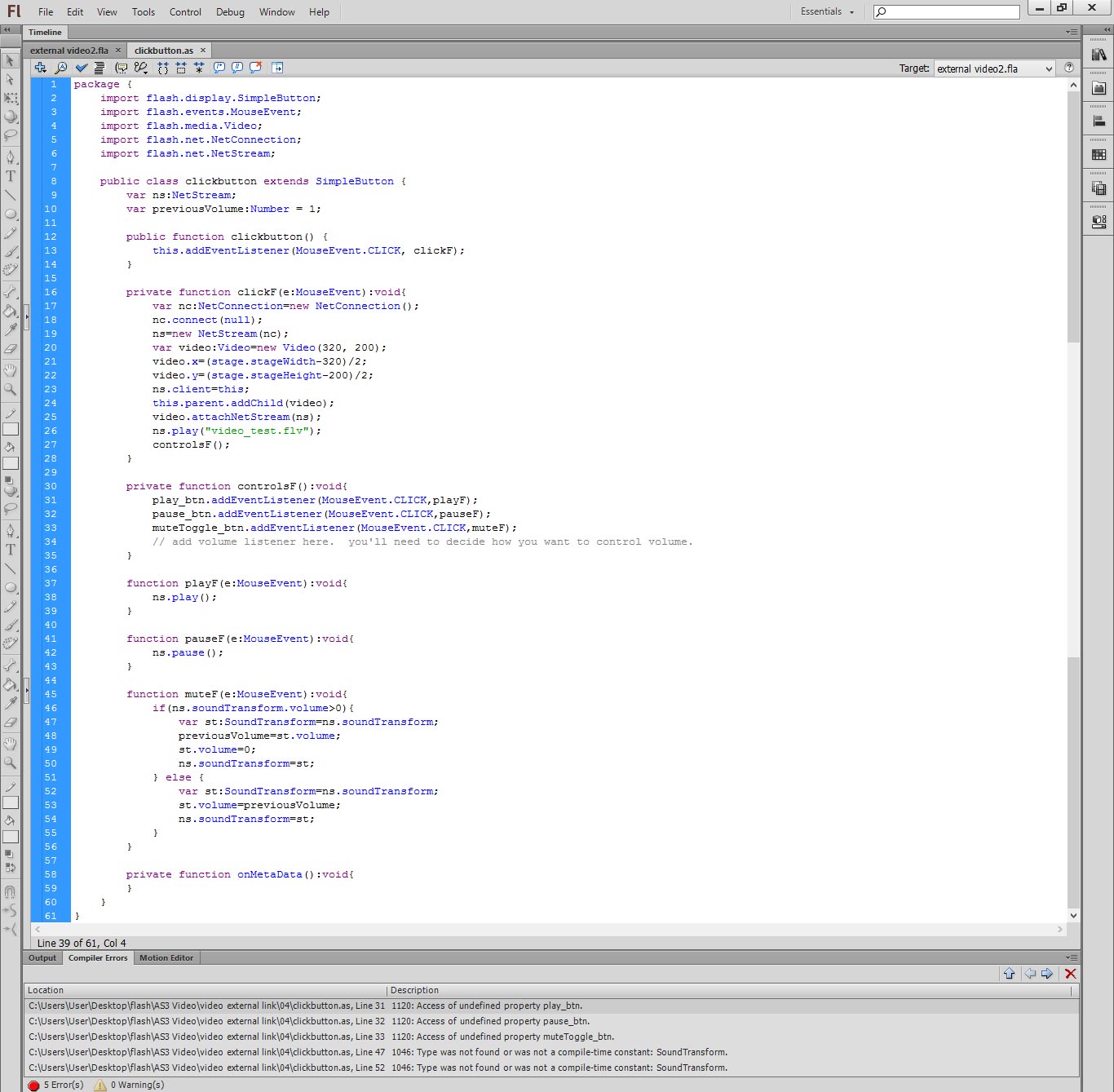Switch to the Motion Editor tab
1114x1092 pixels.
(166, 958)
